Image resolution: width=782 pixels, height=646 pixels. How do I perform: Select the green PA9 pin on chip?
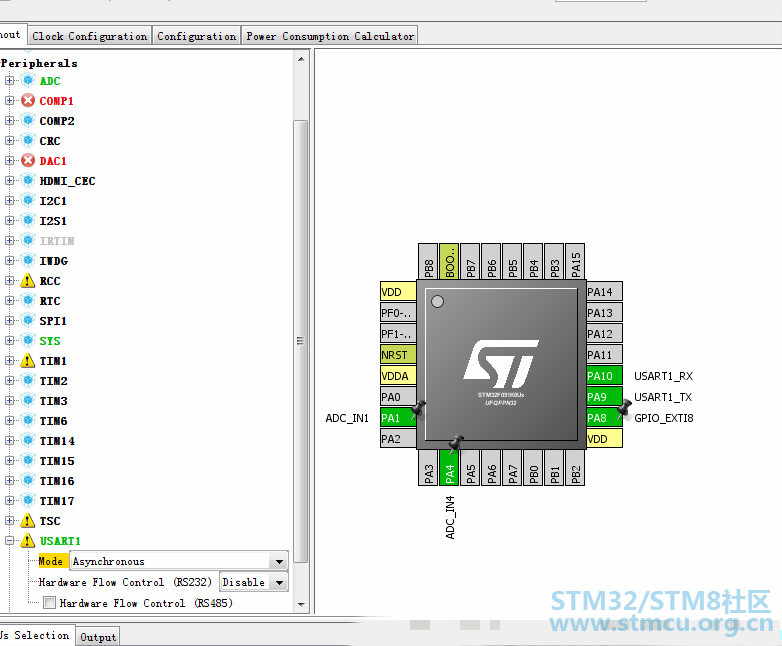pos(604,397)
